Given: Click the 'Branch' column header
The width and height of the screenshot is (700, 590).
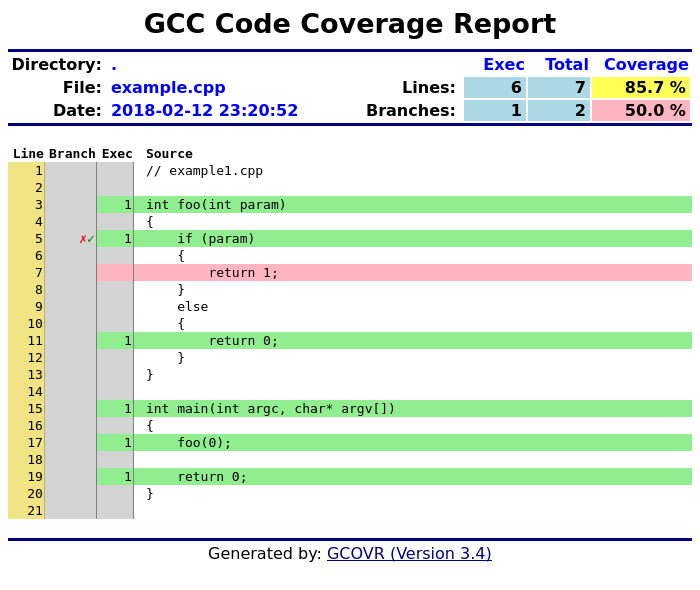Looking at the screenshot, I should pos(72,154).
